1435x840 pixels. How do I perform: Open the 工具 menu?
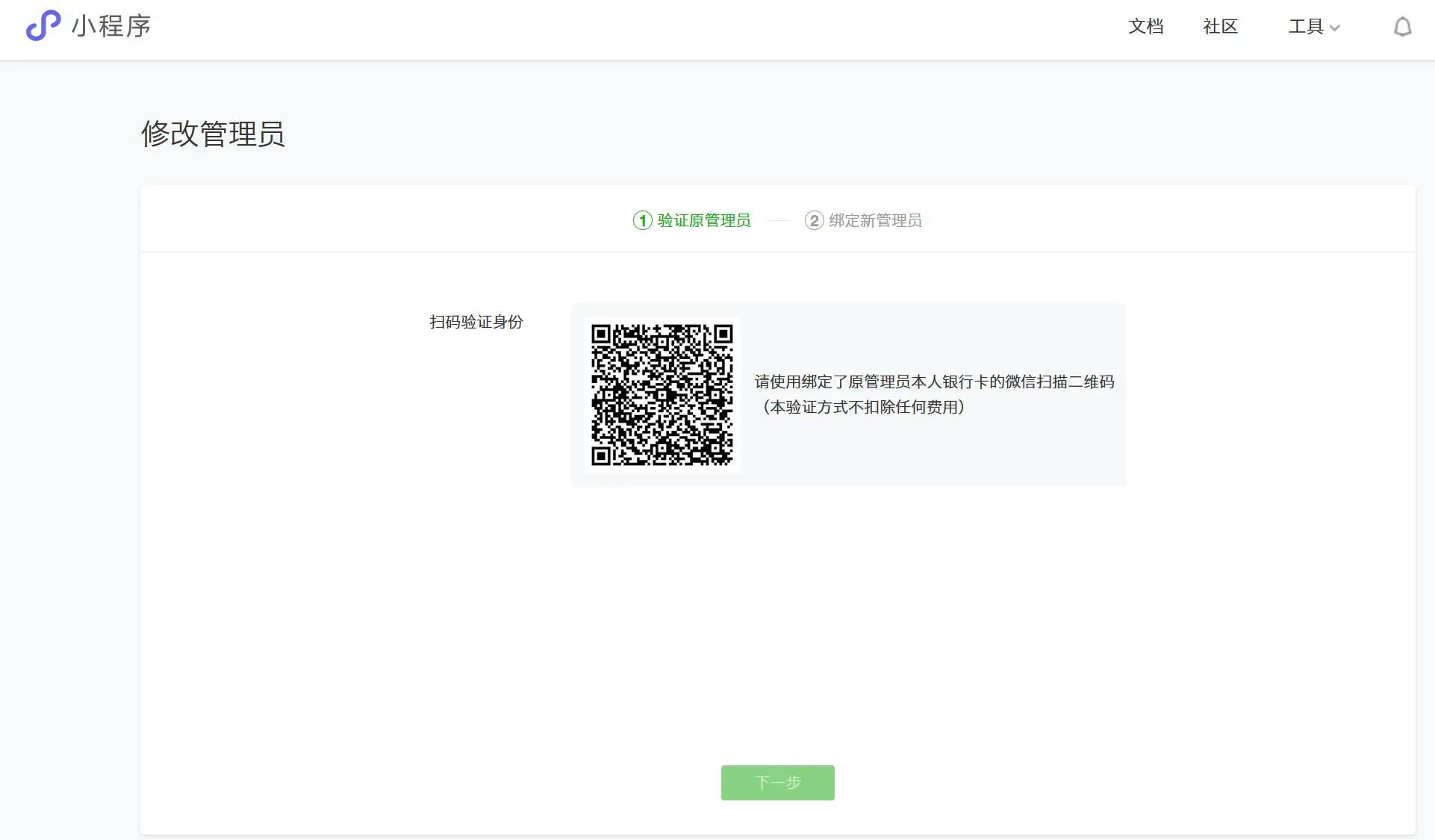pos(1305,27)
